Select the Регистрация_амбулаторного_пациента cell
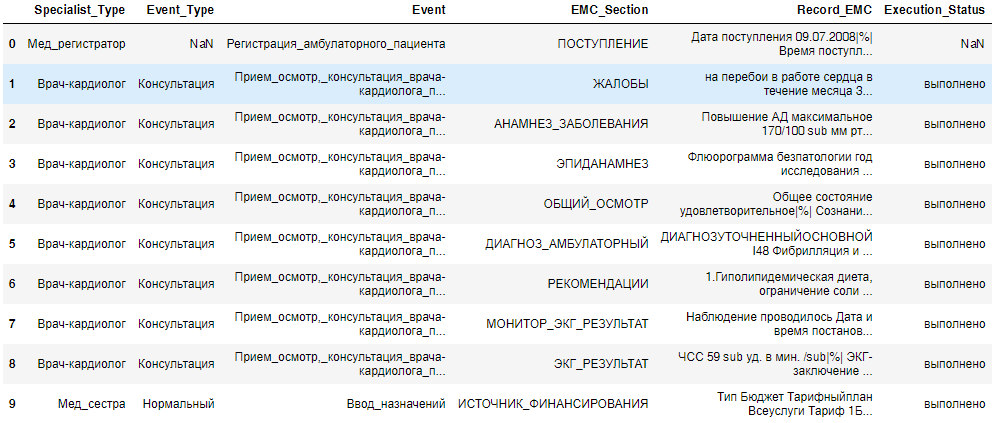This screenshot has width=994, height=423. point(336,45)
